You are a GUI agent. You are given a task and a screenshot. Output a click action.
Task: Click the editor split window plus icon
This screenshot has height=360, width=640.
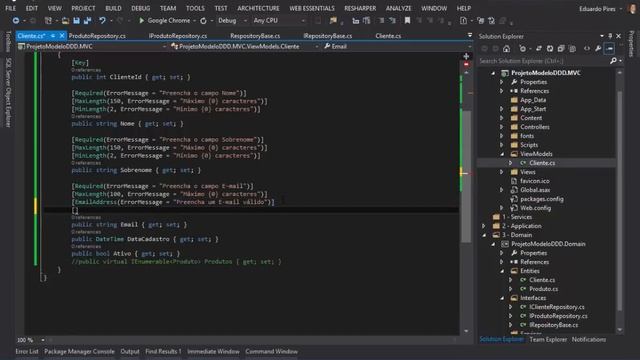[466, 56]
